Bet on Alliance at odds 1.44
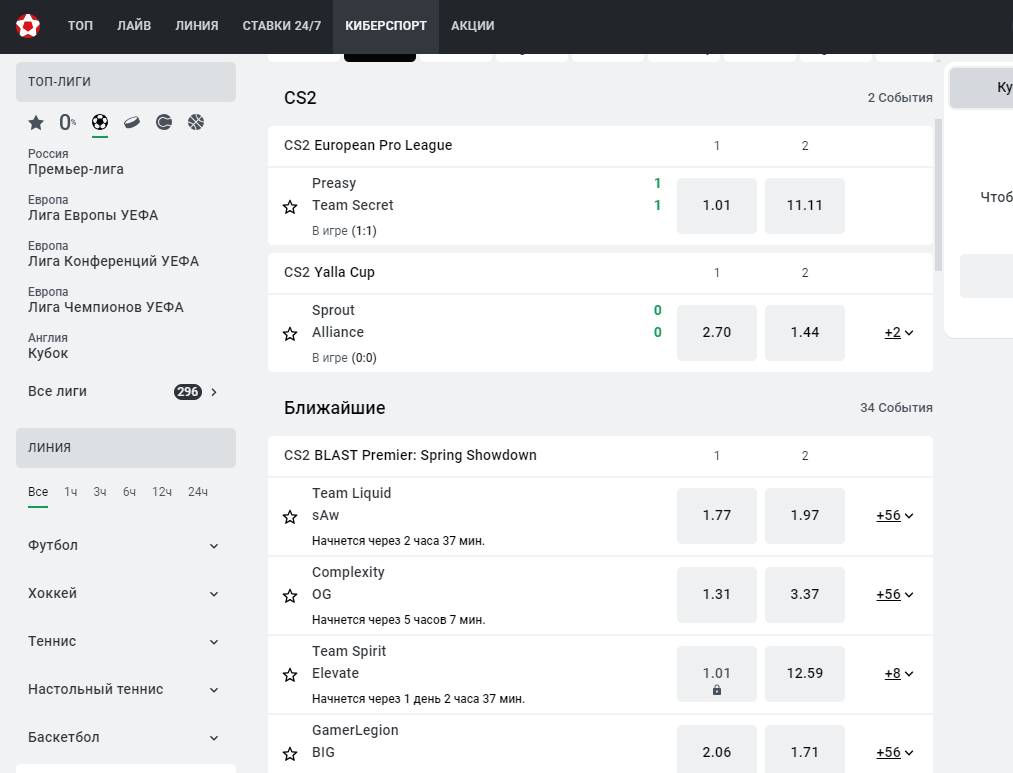The height and width of the screenshot is (773, 1013). 804,333
